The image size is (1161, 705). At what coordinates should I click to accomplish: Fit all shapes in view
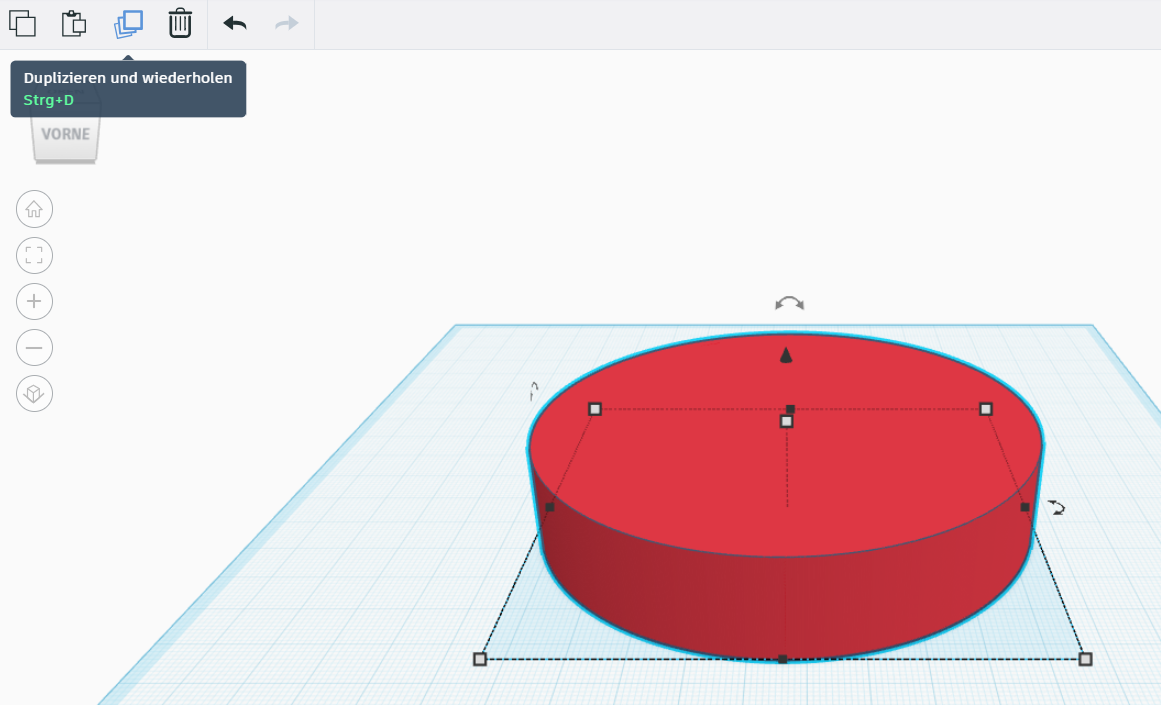click(x=34, y=255)
